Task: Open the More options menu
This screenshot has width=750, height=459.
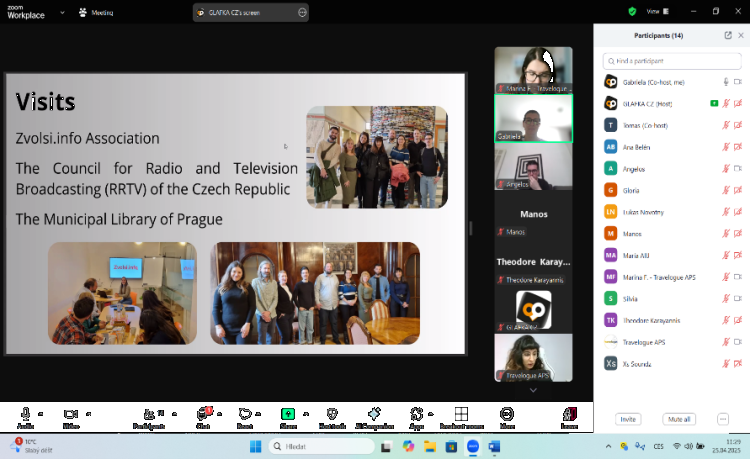Action: 507,414
